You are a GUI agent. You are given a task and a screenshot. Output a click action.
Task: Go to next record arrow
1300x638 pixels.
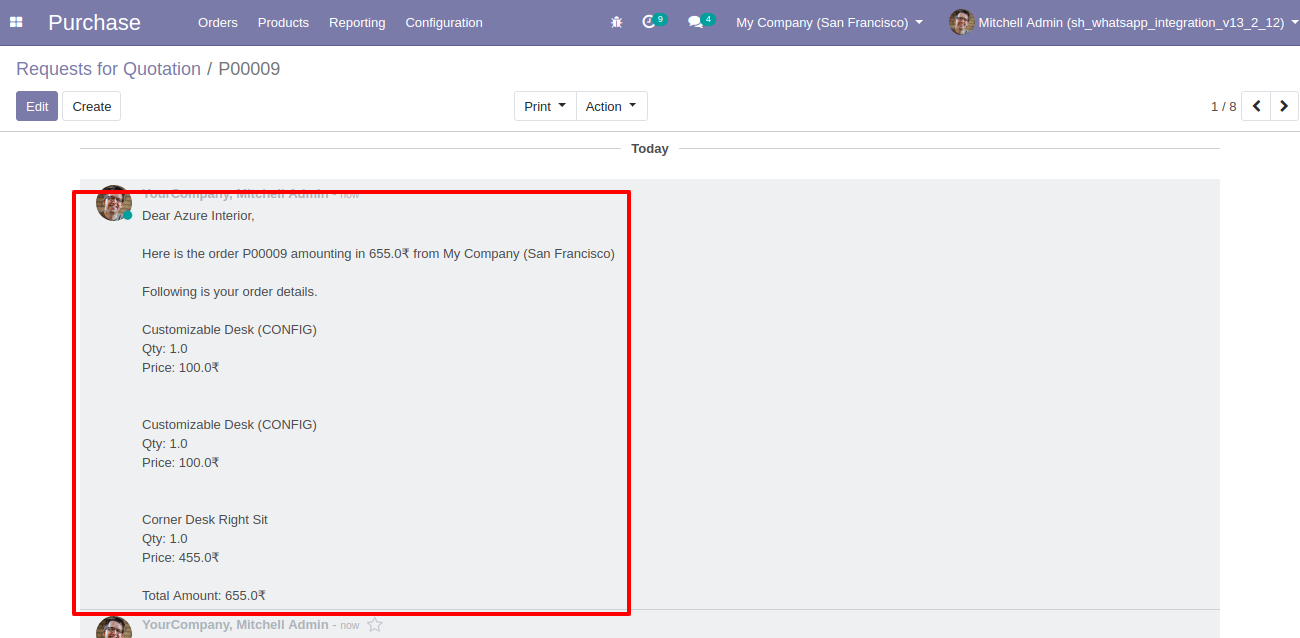point(1284,106)
